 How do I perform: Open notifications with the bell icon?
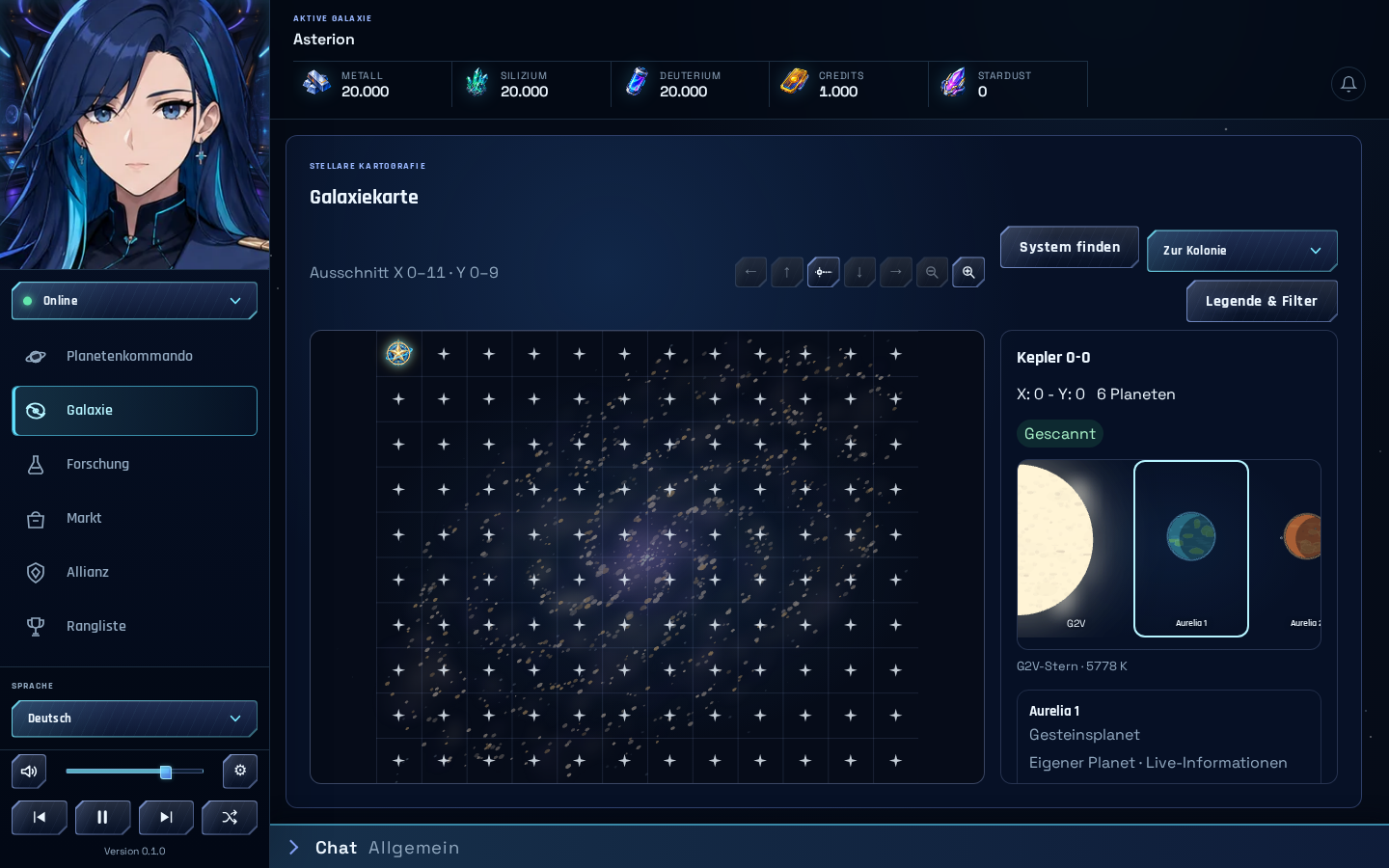[1348, 84]
